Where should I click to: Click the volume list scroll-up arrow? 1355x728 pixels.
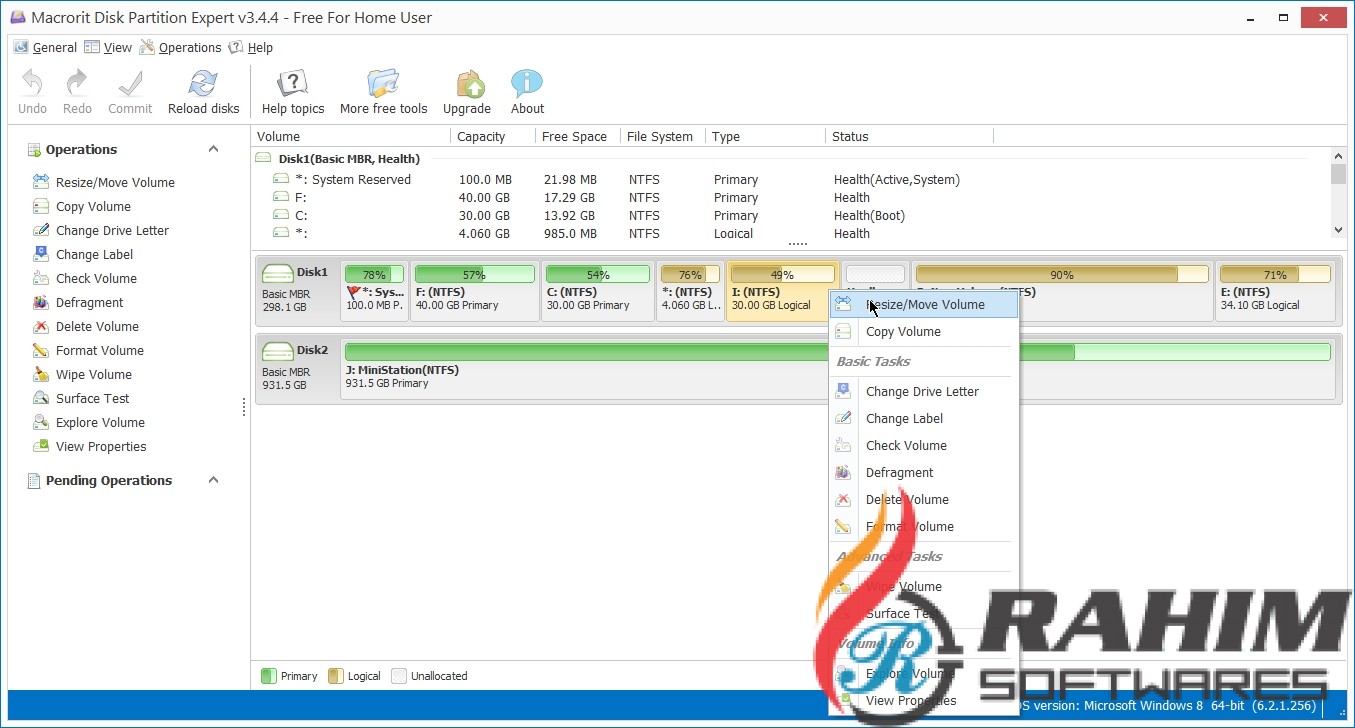click(x=1338, y=156)
